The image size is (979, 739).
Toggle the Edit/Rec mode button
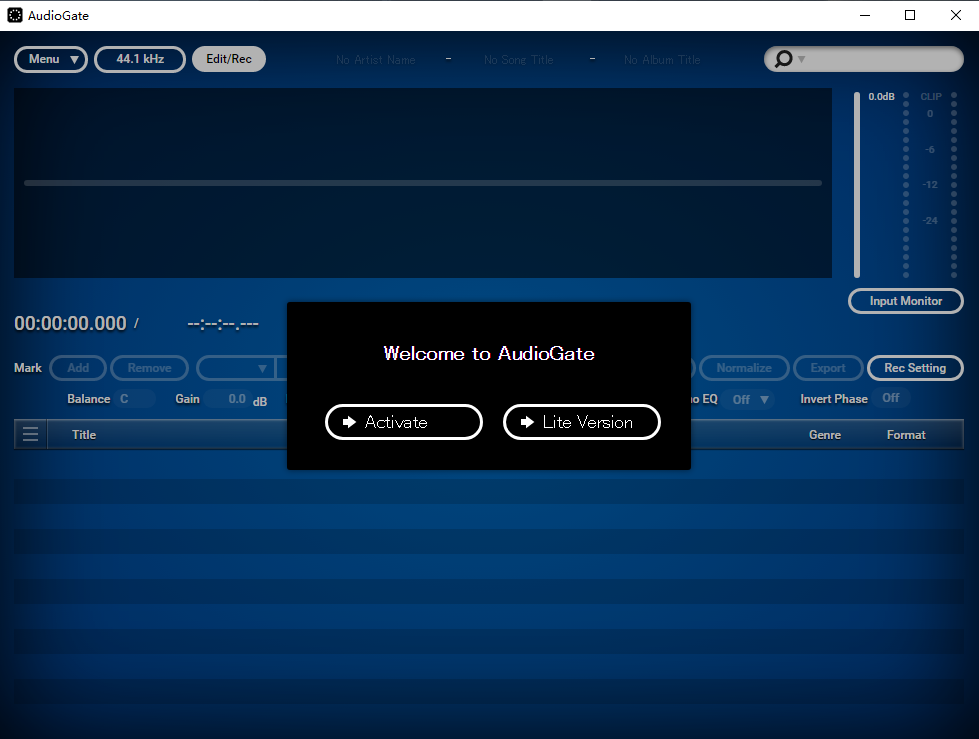[x=229, y=59]
